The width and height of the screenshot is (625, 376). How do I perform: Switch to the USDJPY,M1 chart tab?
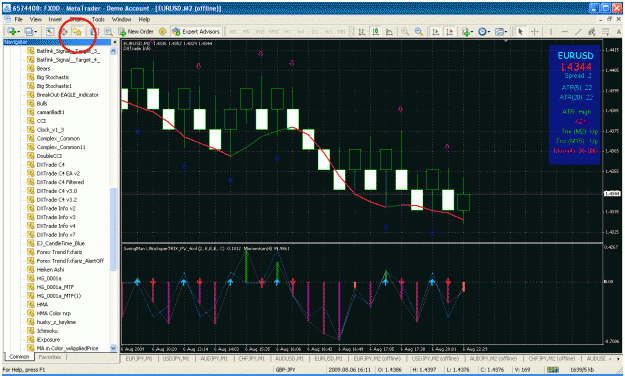click(x=175, y=358)
